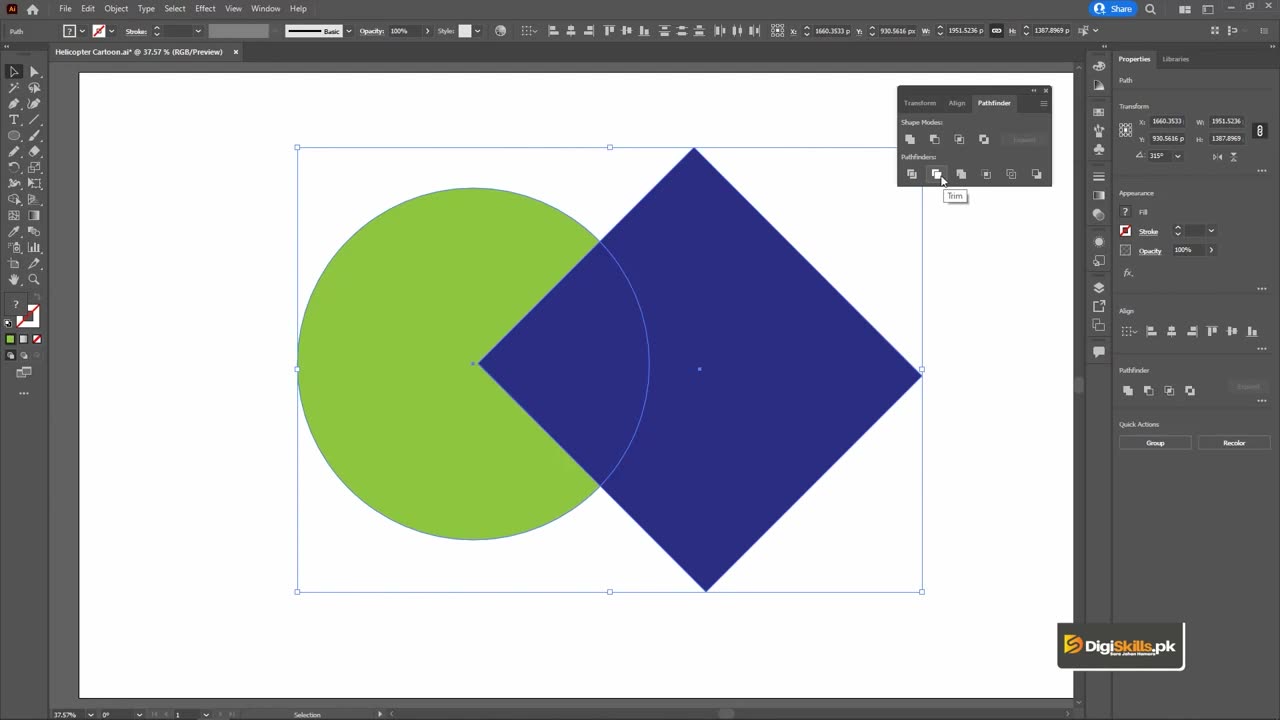Select the Gradient tool
The width and height of the screenshot is (1280, 720).
[34, 216]
